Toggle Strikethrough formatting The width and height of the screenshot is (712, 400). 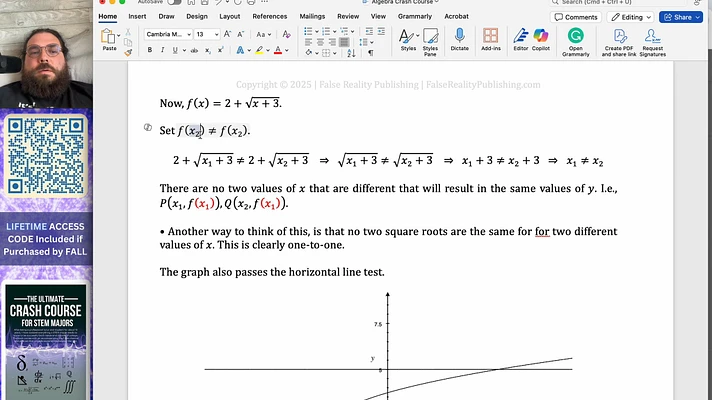click(194, 51)
